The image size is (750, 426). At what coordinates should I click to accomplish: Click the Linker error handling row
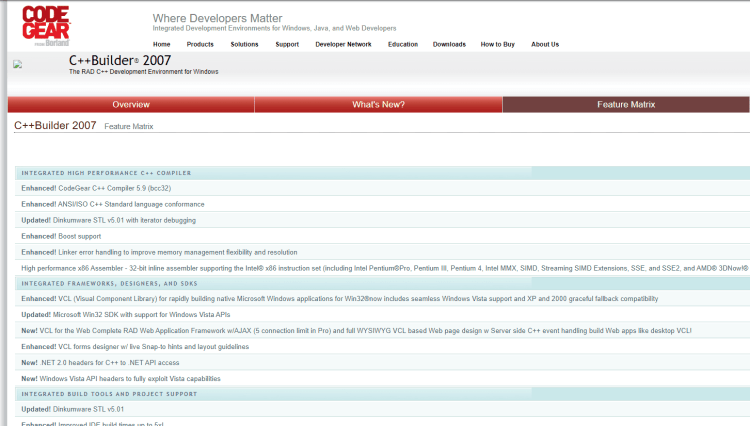[383, 252]
